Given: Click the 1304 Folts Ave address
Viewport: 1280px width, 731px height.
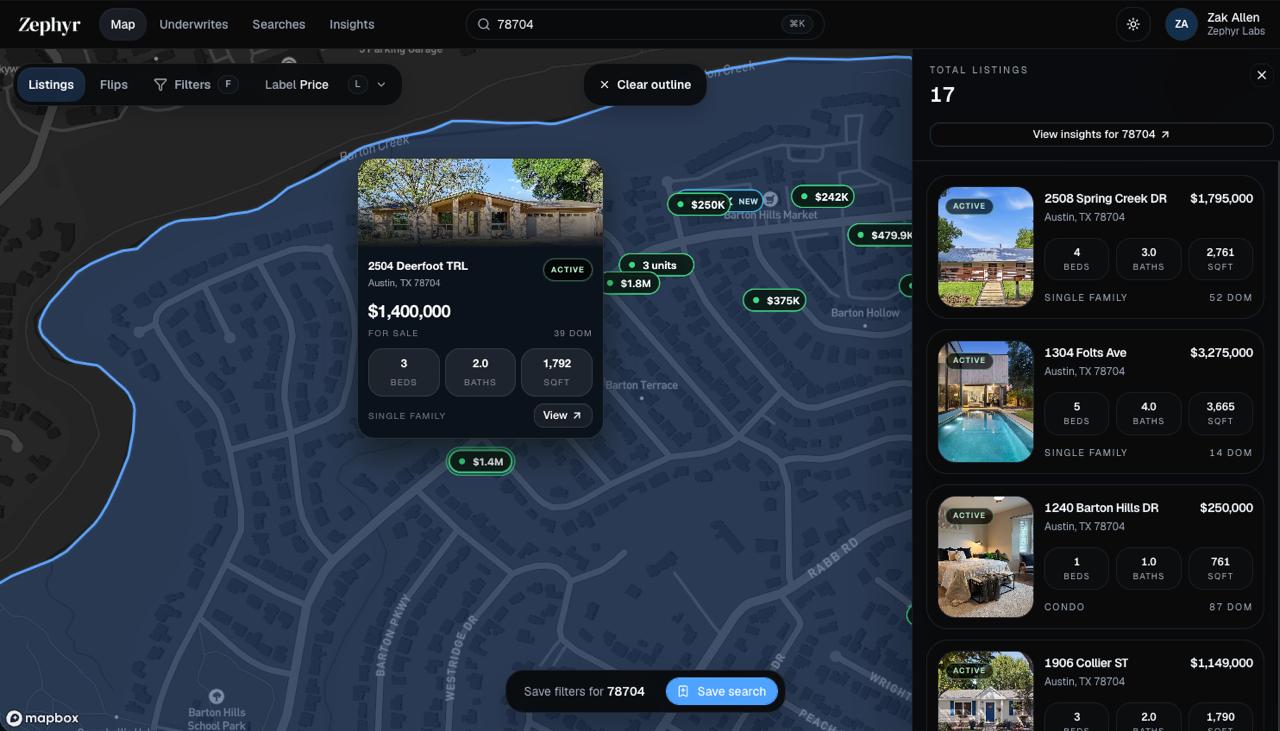Looking at the screenshot, I should coord(1085,353).
